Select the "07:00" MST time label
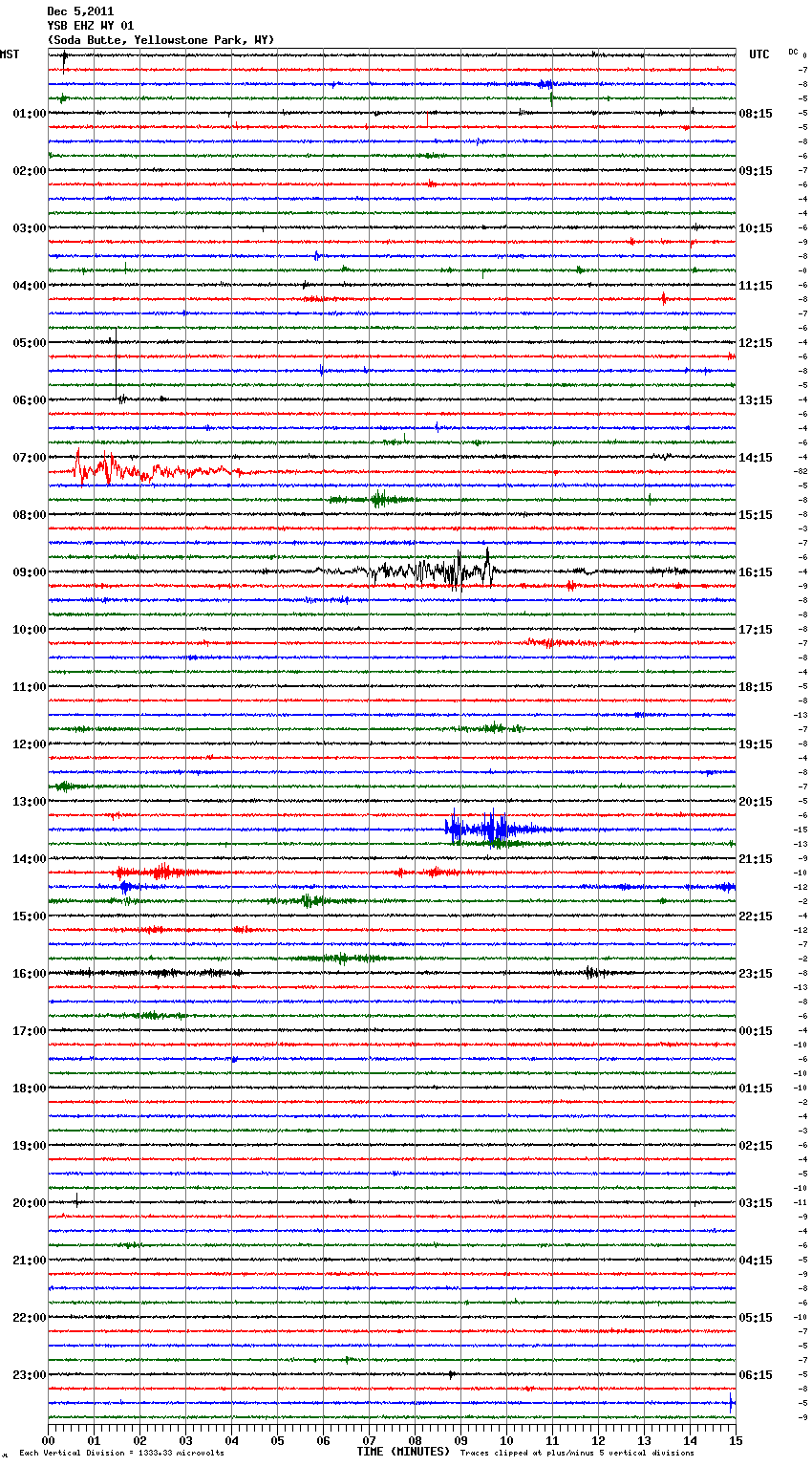Image resolution: width=812 pixels, height=1466 pixels. (x=30, y=458)
